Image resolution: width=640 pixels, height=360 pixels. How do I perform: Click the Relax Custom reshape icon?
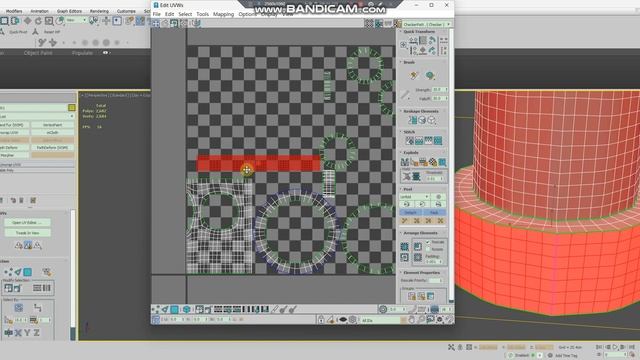[431, 120]
